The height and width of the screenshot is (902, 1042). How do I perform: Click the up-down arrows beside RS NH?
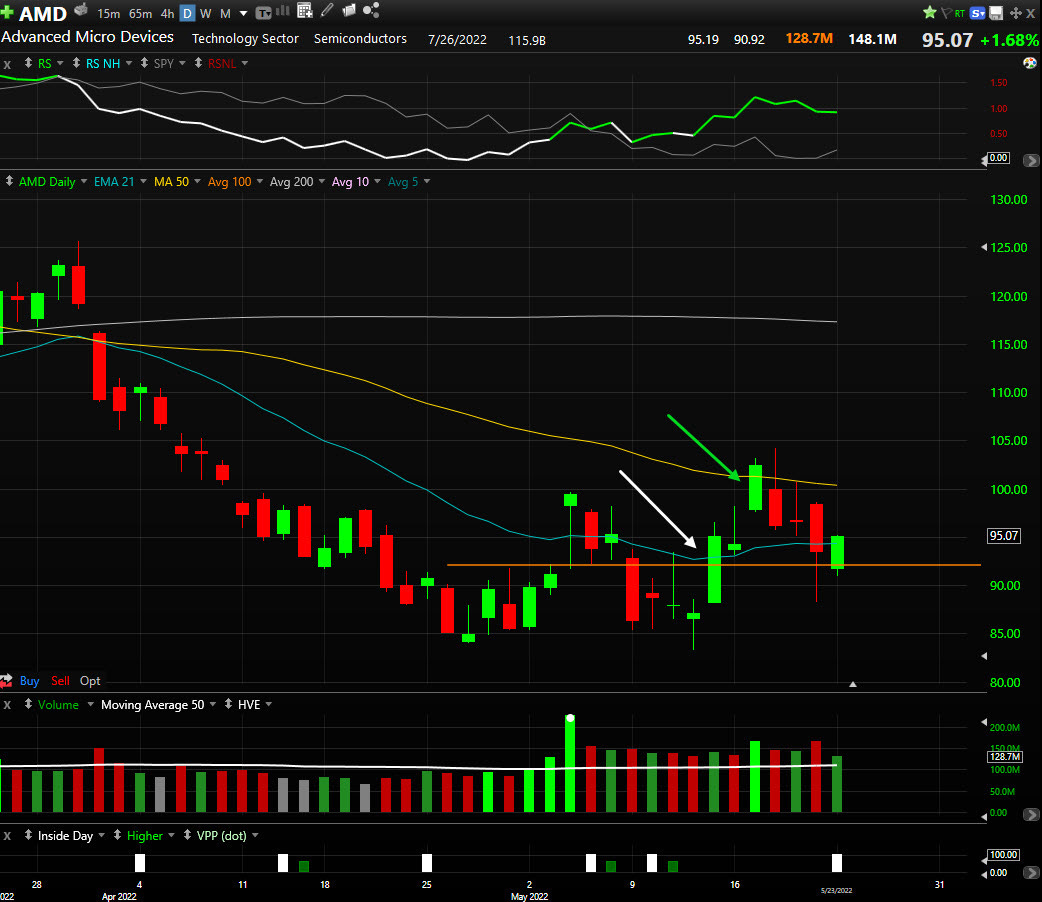[x=76, y=63]
